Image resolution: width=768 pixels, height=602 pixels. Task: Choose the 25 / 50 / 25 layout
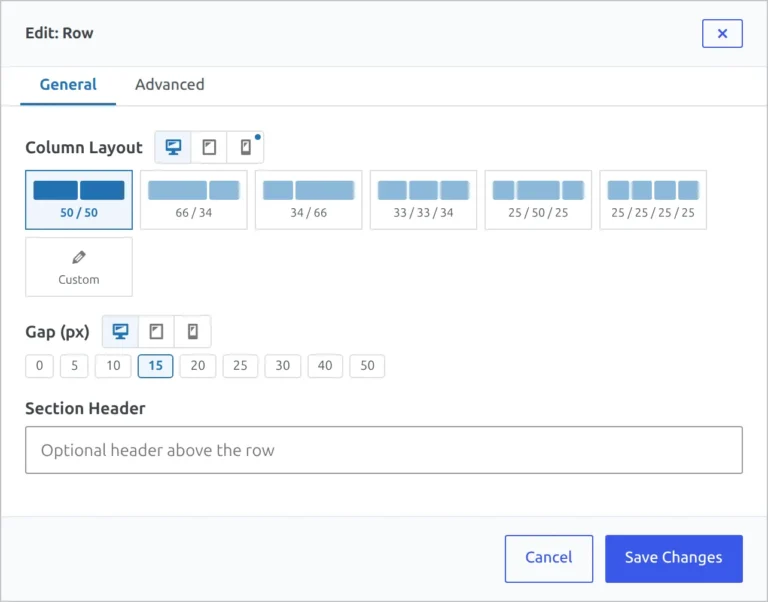(x=538, y=199)
